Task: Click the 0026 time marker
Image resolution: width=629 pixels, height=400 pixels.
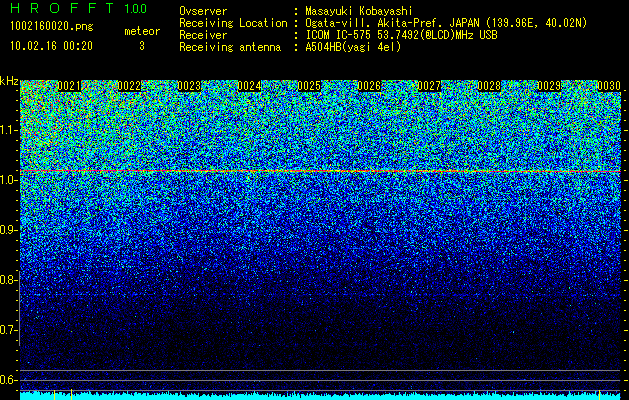Action: 369,86
